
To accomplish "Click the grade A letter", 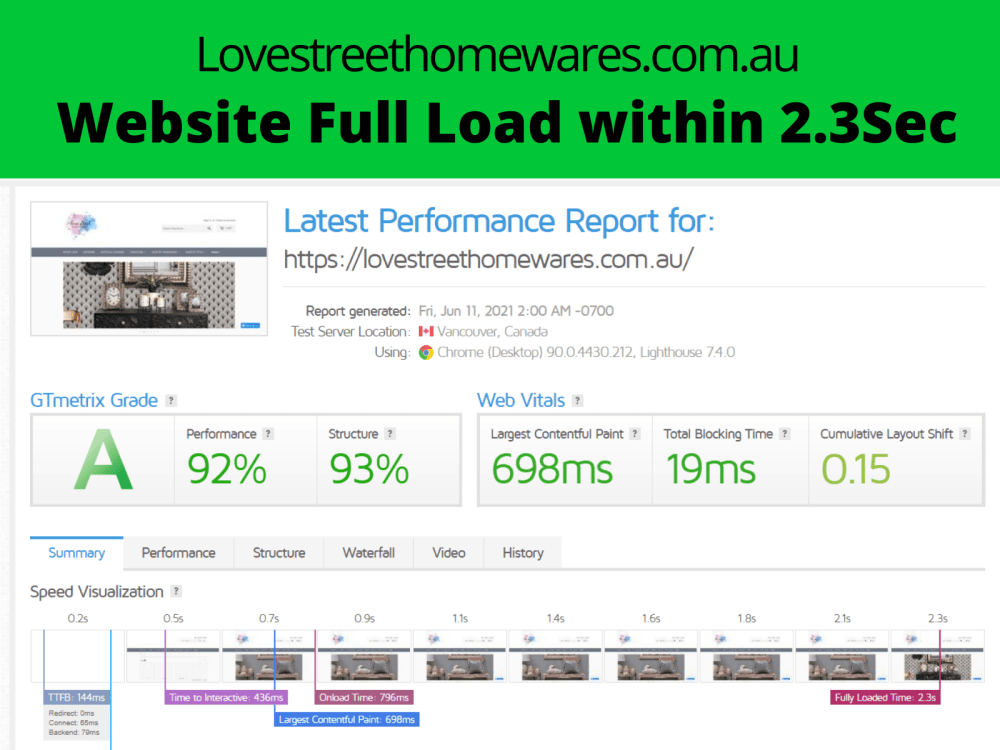I will [103, 460].
